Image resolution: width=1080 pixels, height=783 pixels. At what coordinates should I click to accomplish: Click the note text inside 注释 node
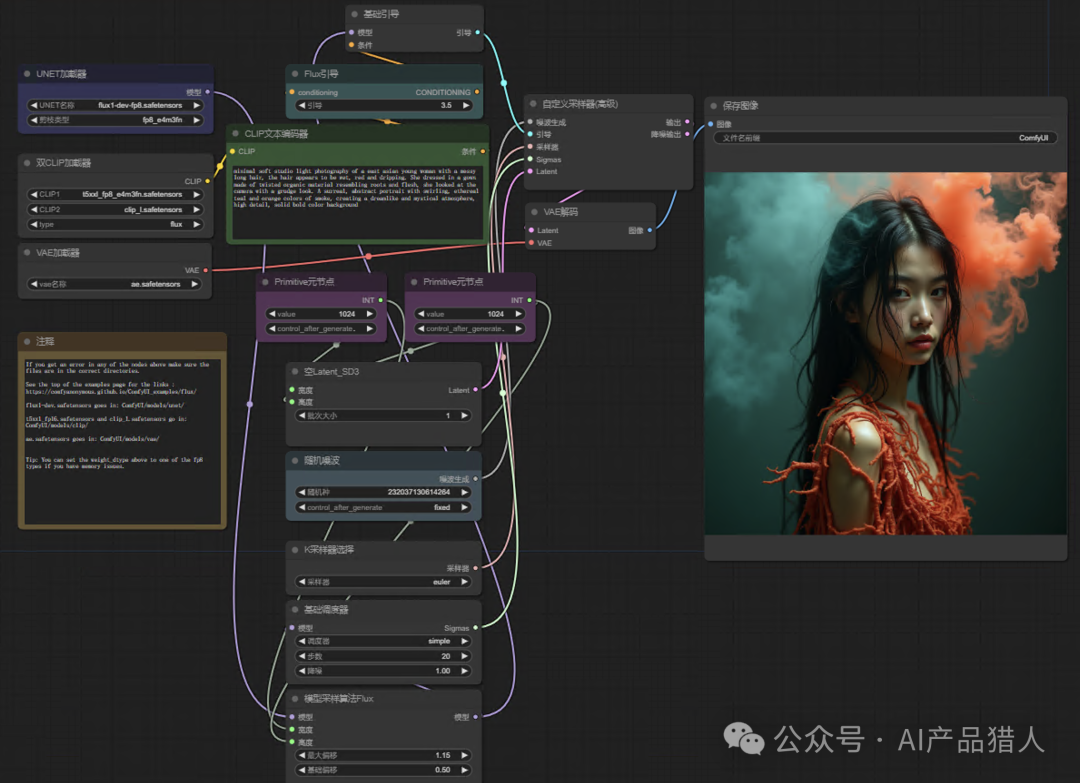click(123, 441)
